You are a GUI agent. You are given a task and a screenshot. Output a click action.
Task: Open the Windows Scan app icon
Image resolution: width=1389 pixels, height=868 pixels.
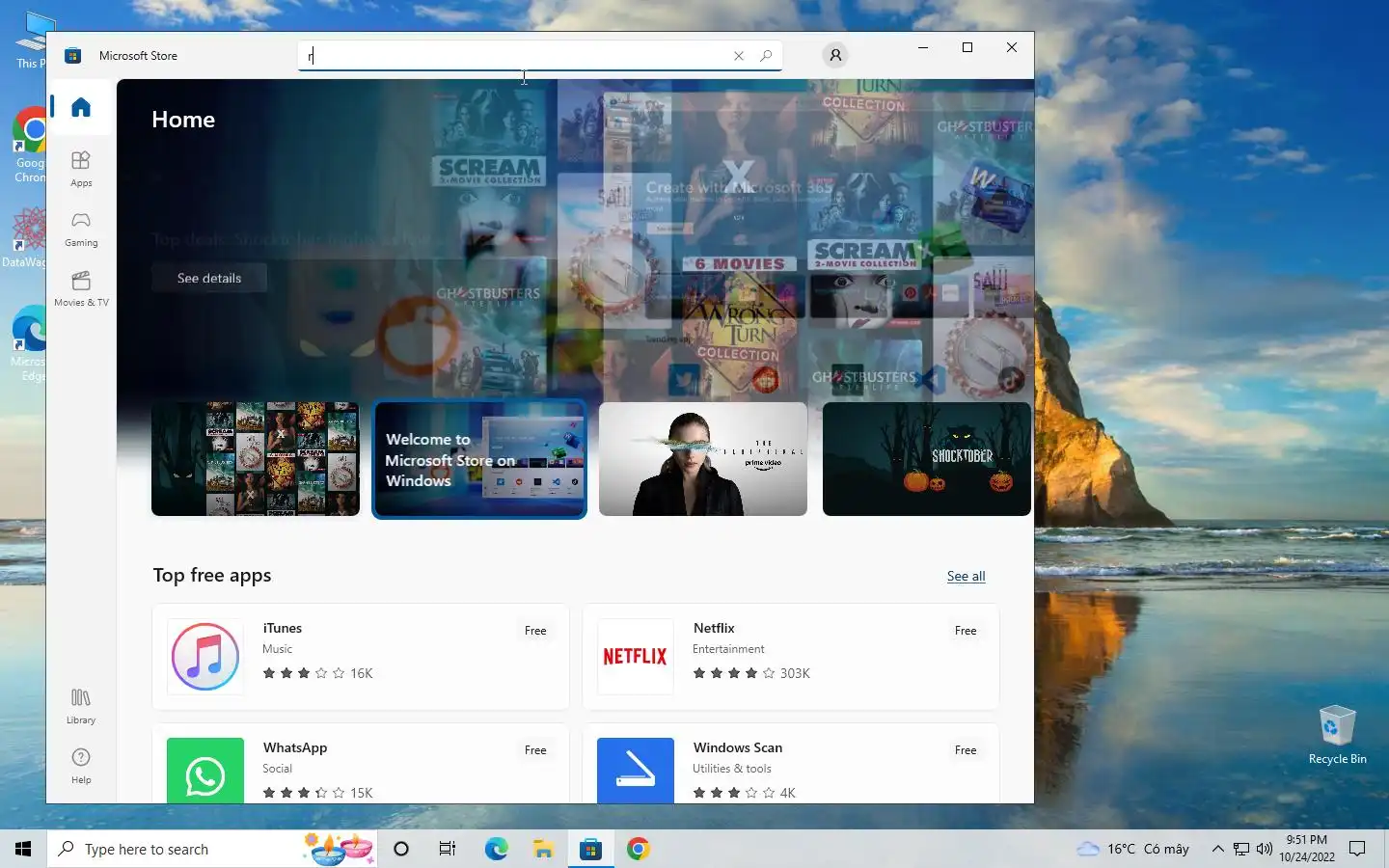[636, 770]
